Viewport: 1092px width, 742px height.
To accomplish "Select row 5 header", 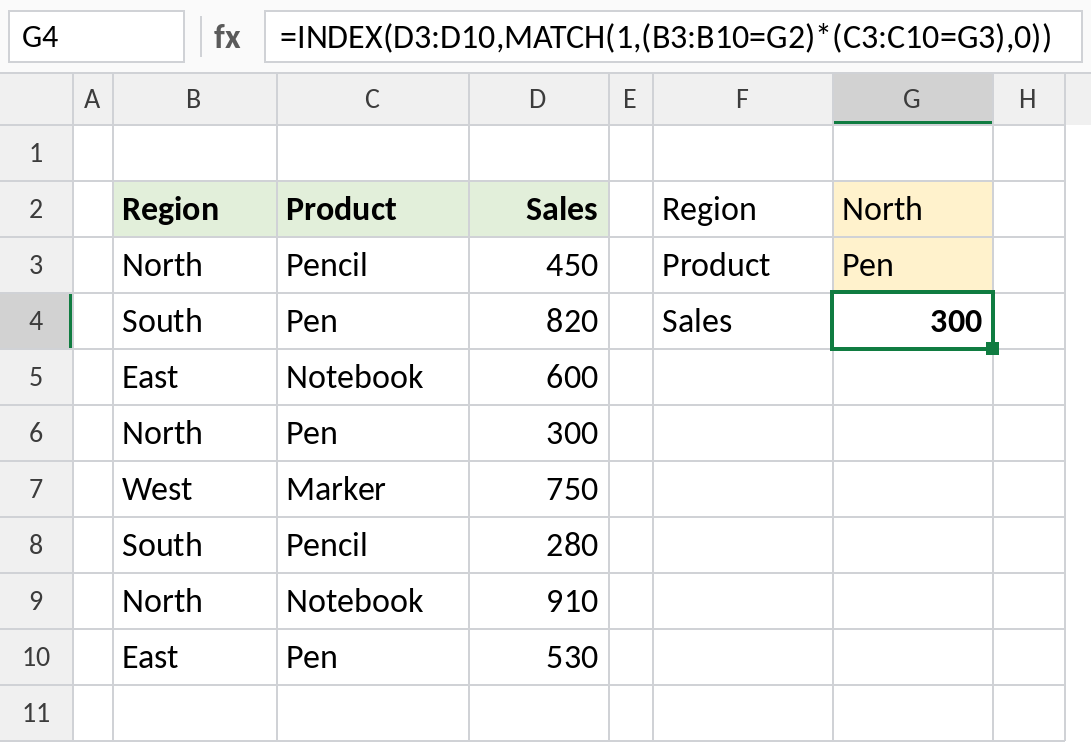I will (36, 377).
